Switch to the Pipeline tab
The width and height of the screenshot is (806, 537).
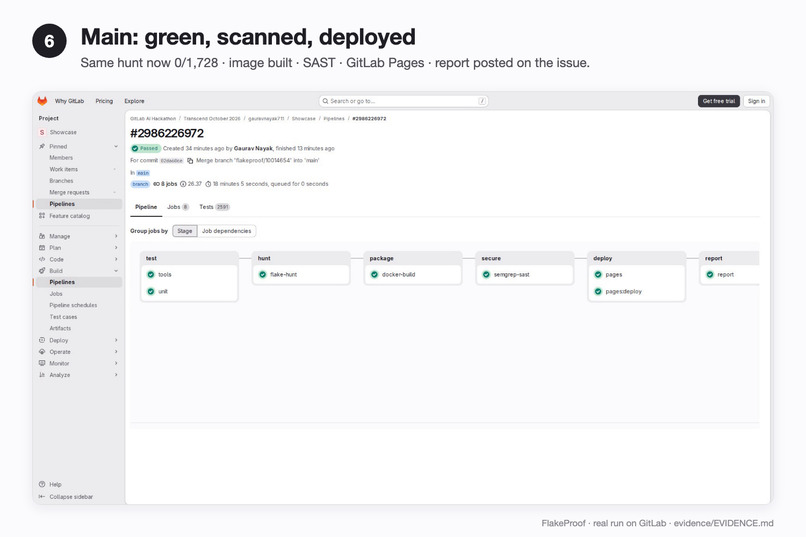click(146, 207)
